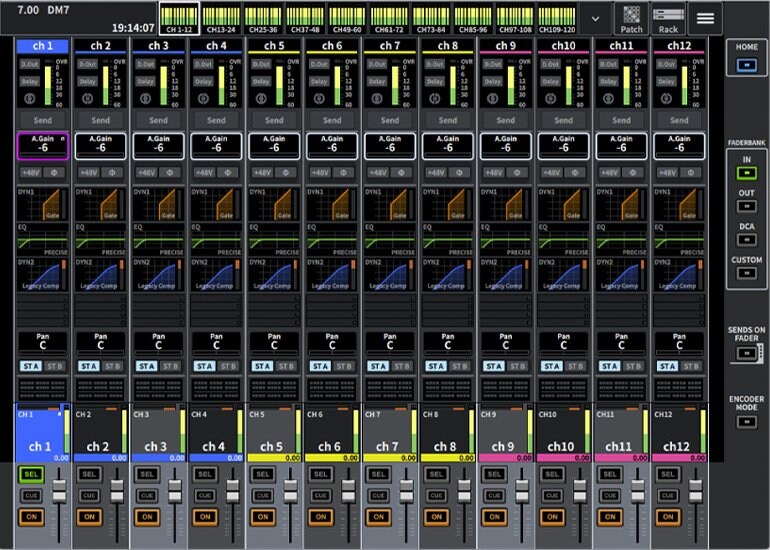
Task: Toggle Delay on ch 7
Action: coord(377,82)
